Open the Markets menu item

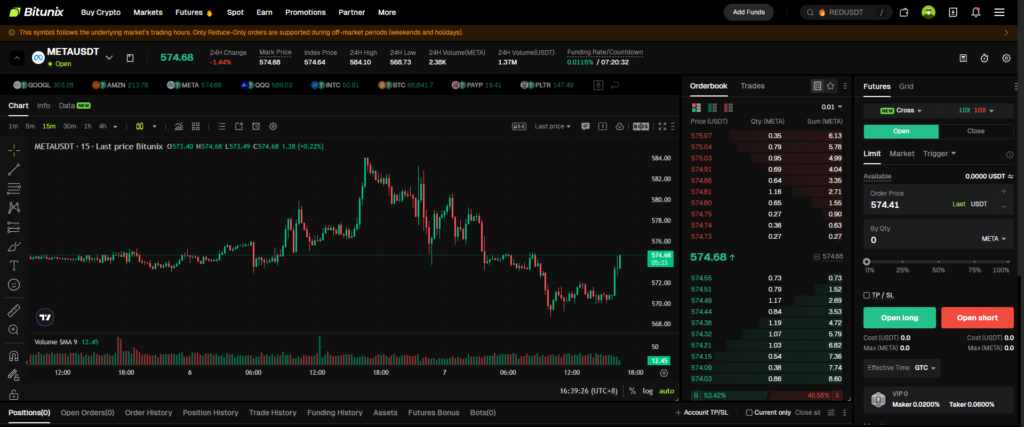pyautogui.click(x=148, y=12)
